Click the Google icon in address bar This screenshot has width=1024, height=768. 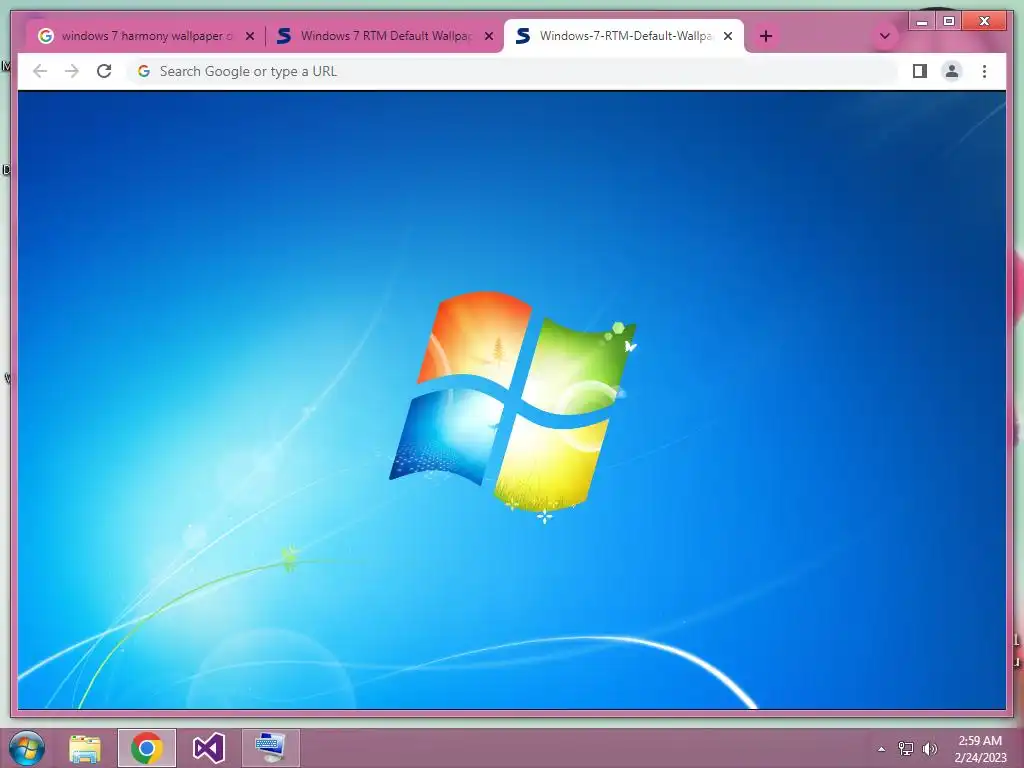point(144,71)
